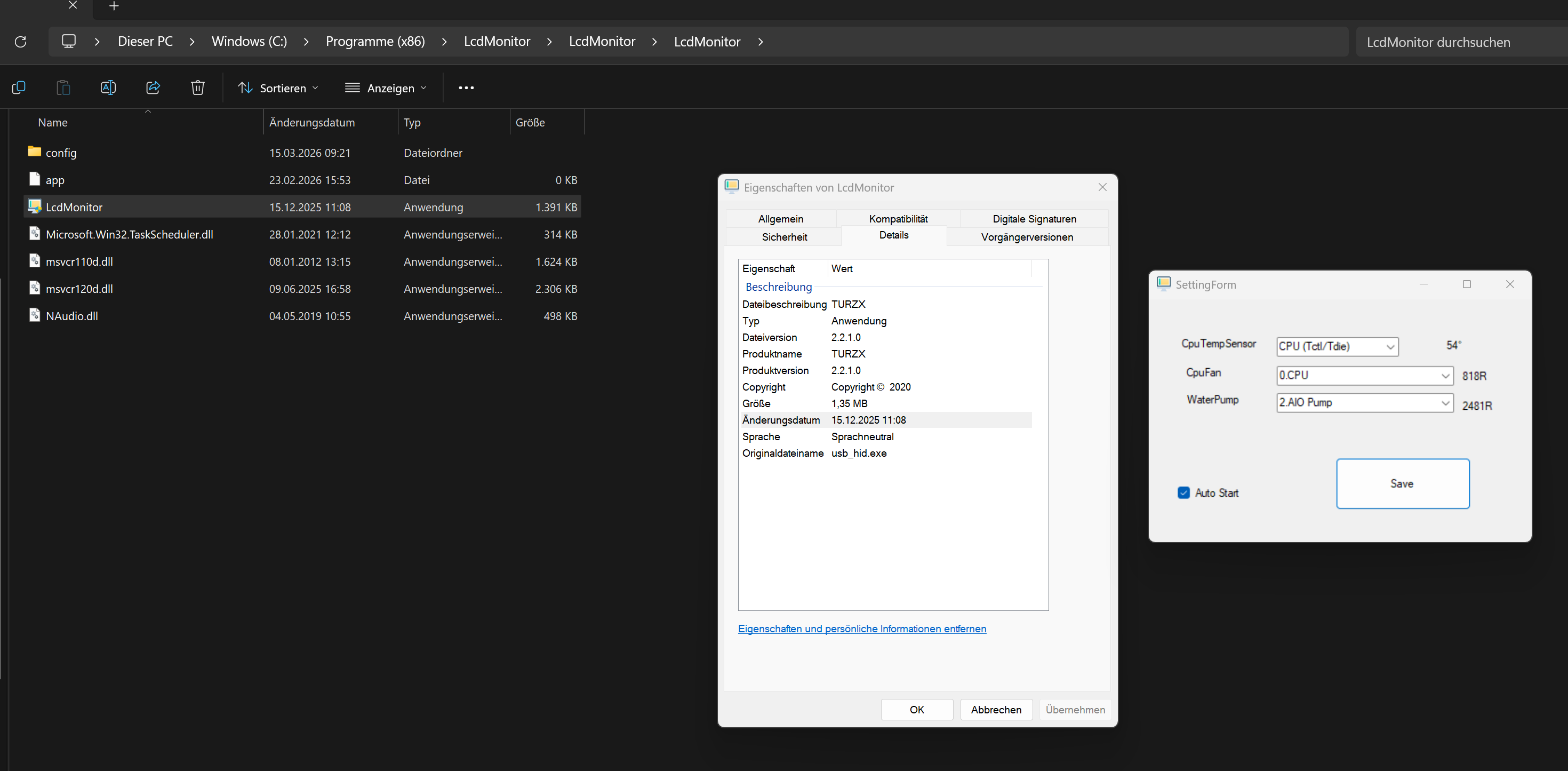The height and width of the screenshot is (771, 1568).
Task: Open the Sortieren menu
Action: click(x=278, y=88)
